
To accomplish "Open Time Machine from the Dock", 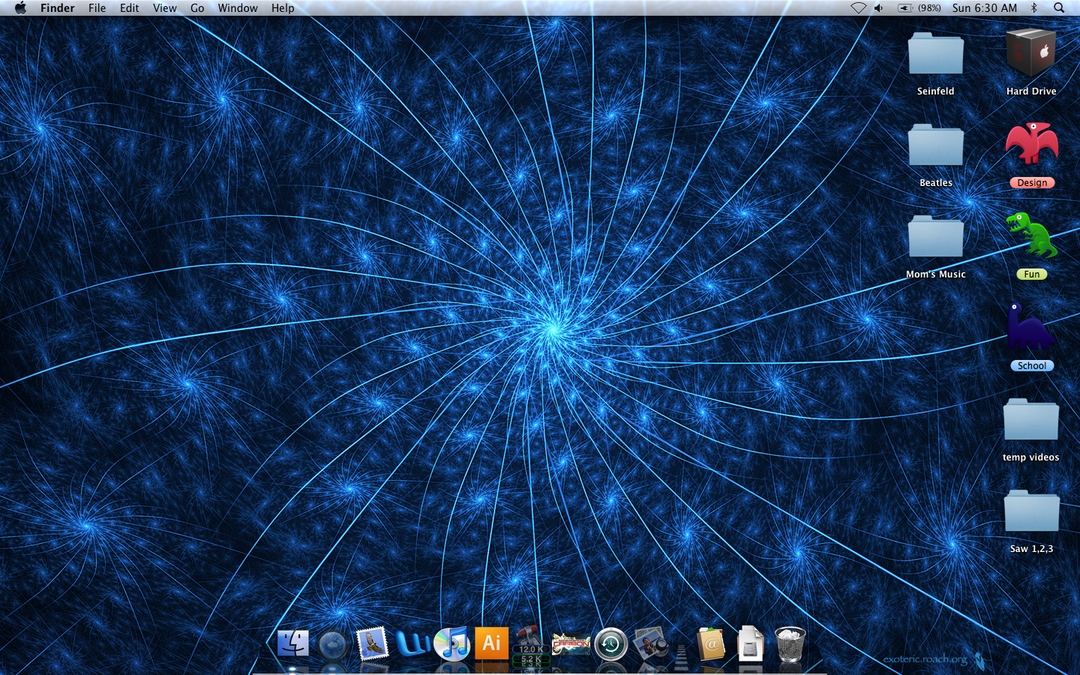I will click(610, 645).
